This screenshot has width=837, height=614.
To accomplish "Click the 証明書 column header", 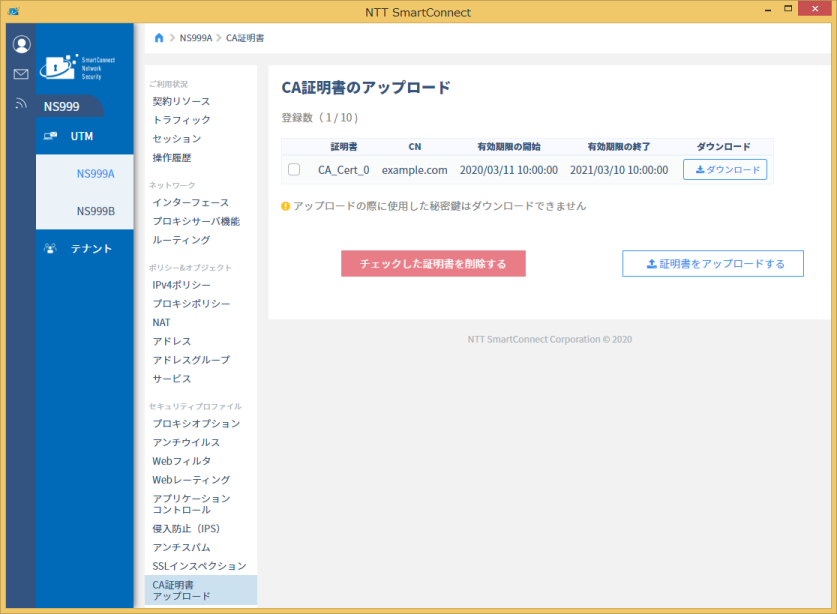I will pyautogui.click(x=344, y=146).
